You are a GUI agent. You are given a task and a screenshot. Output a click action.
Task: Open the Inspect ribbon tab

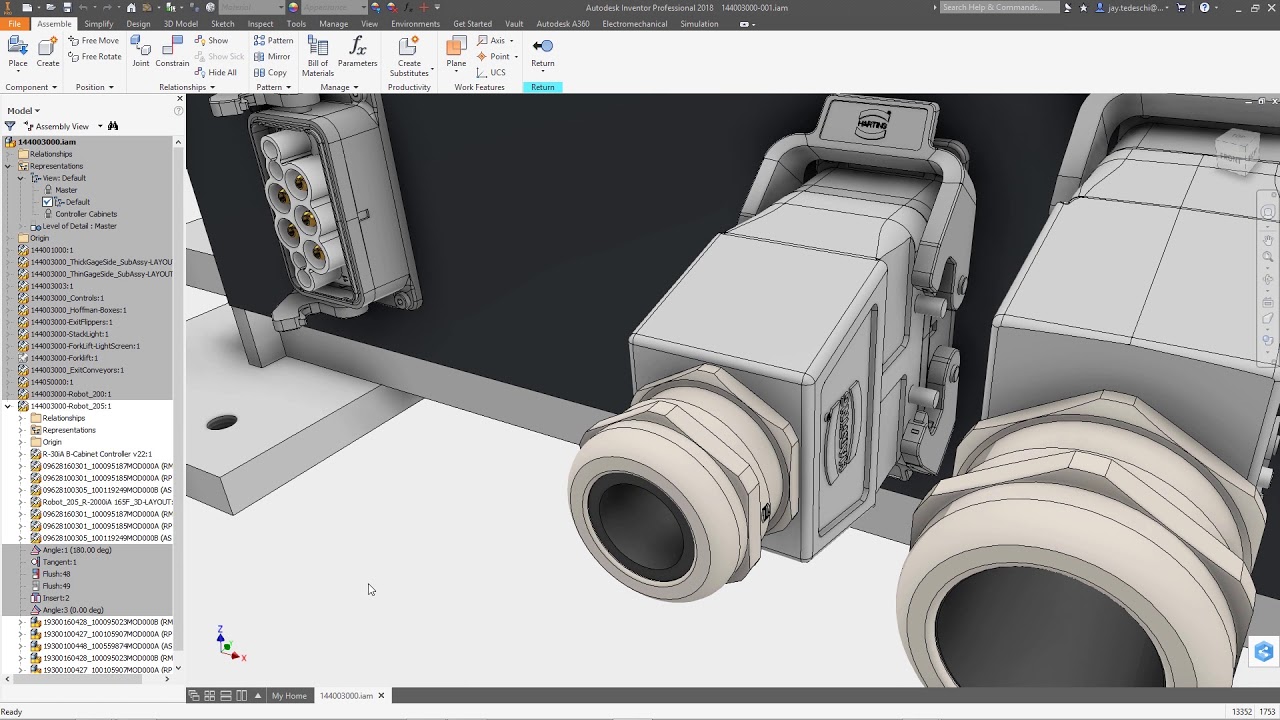click(260, 24)
